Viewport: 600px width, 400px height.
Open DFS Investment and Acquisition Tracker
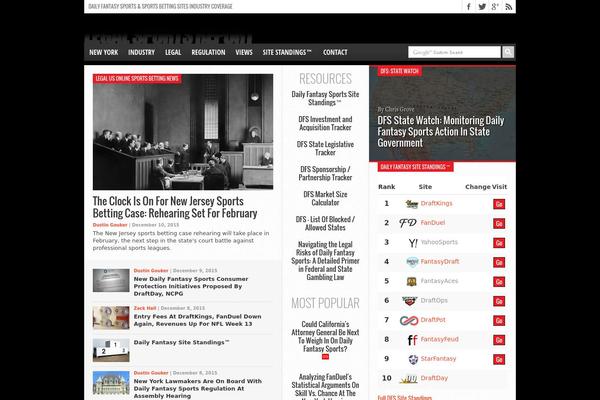(325, 123)
